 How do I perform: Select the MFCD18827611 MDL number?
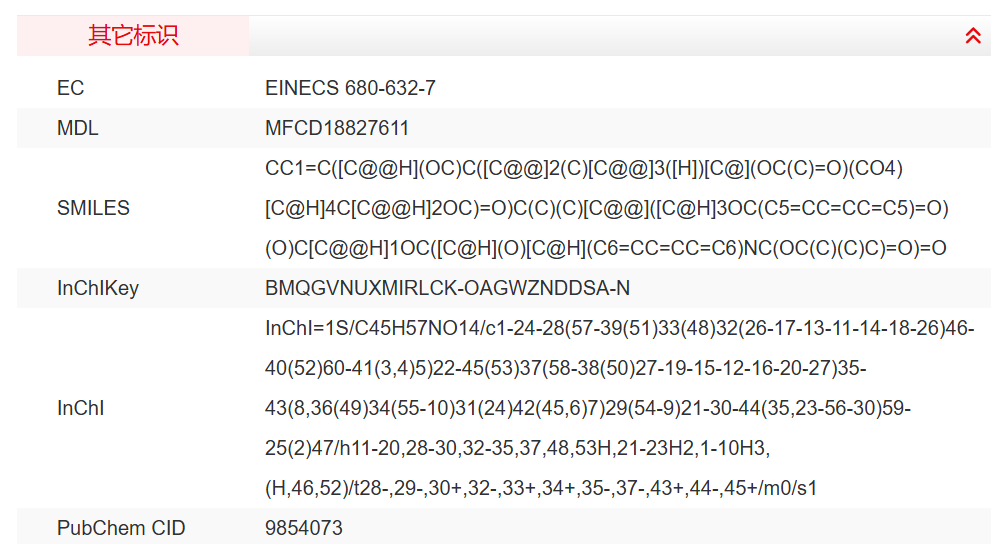[337, 128]
